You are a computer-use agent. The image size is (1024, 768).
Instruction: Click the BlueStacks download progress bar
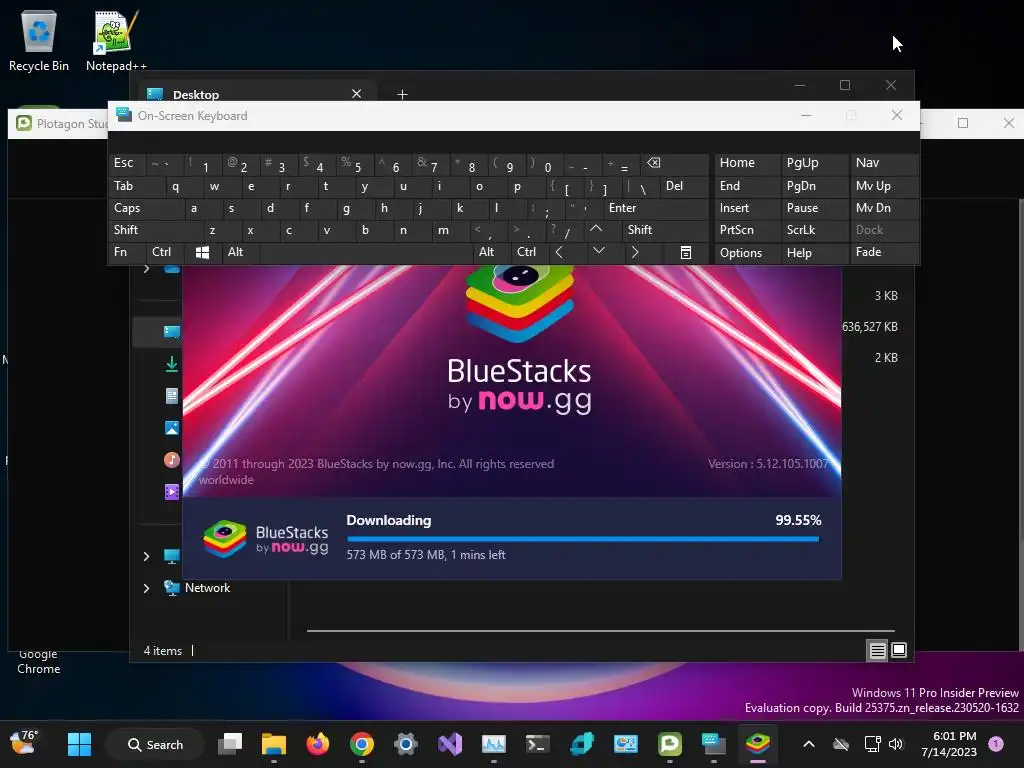583,539
